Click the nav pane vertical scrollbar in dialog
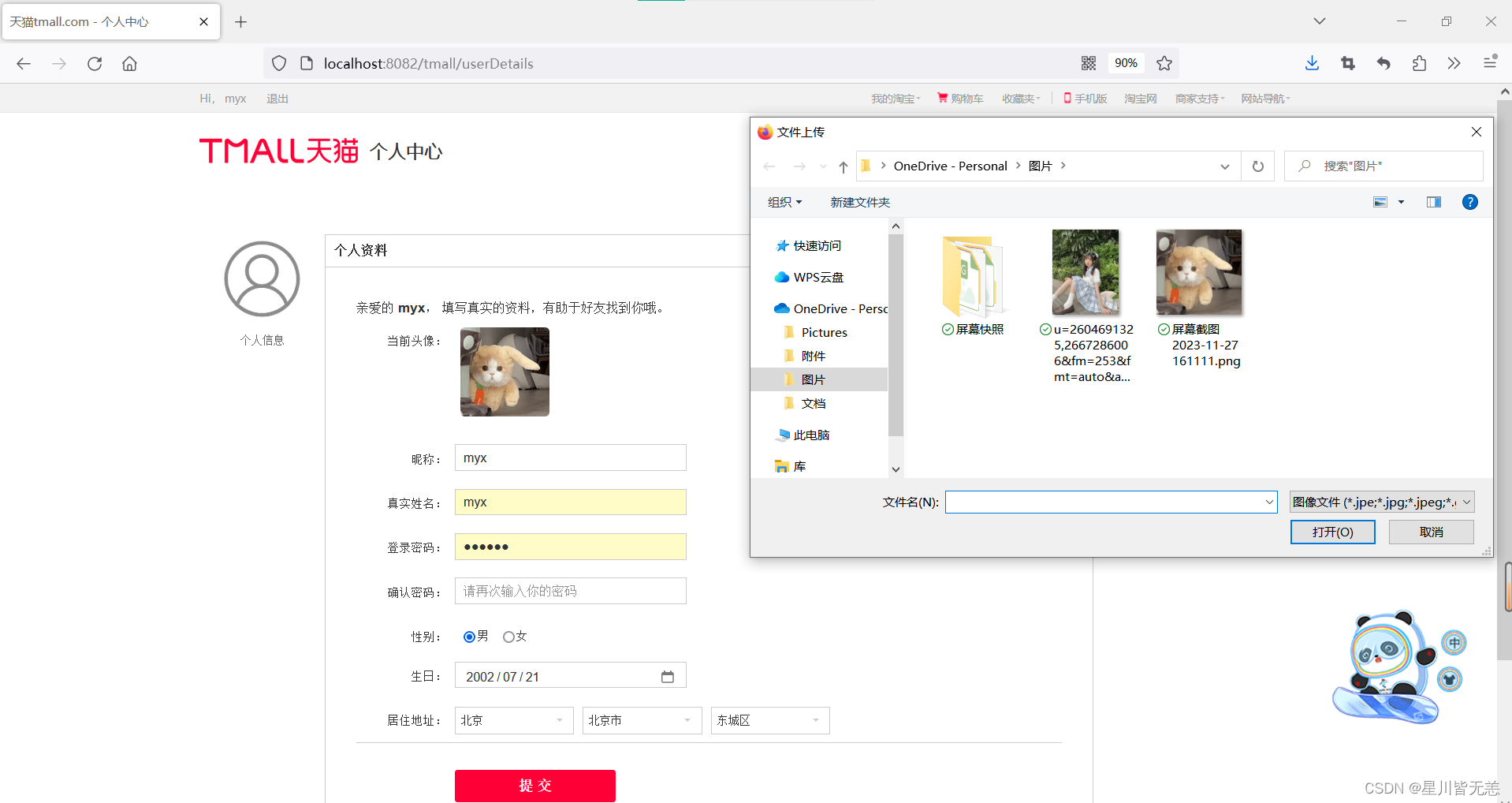 click(x=896, y=335)
